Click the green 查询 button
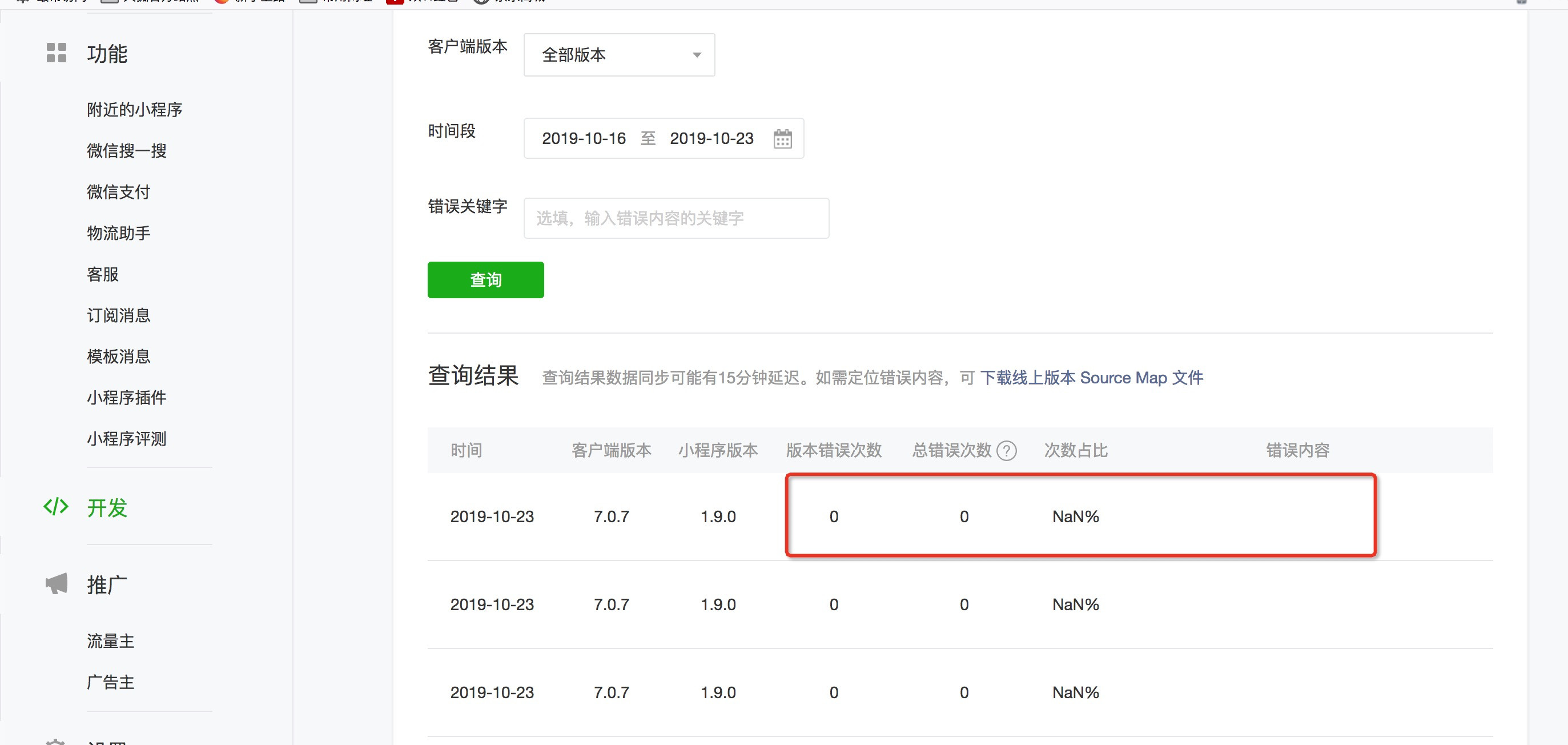 [486, 279]
